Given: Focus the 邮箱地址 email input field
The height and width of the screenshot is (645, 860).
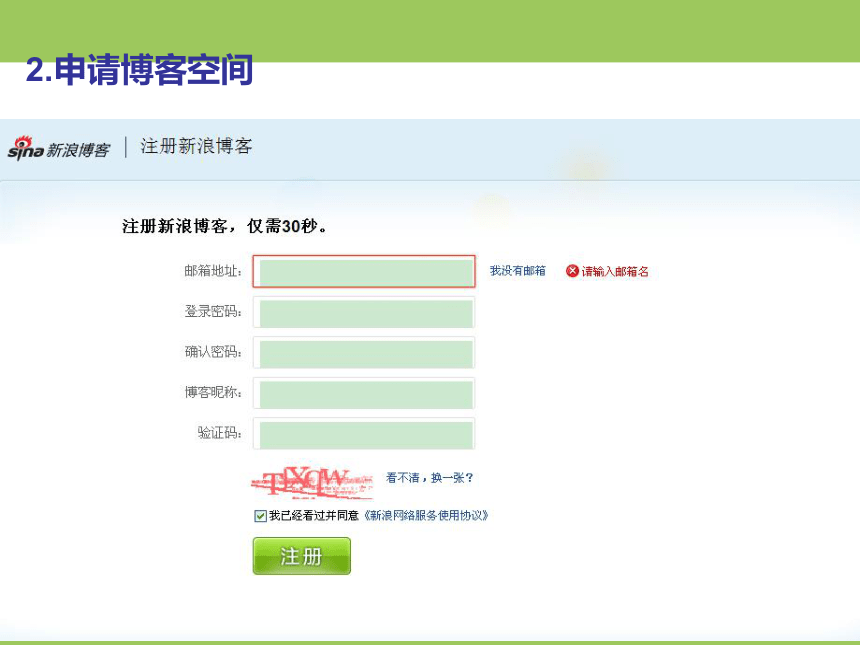Looking at the screenshot, I should click(364, 271).
